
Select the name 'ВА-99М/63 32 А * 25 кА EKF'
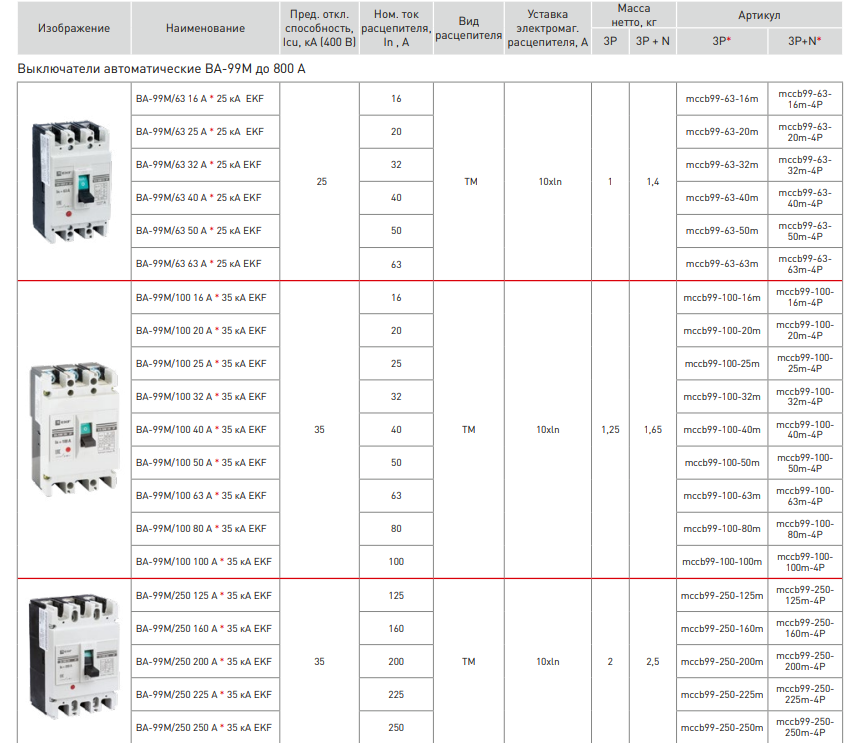click(199, 165)
